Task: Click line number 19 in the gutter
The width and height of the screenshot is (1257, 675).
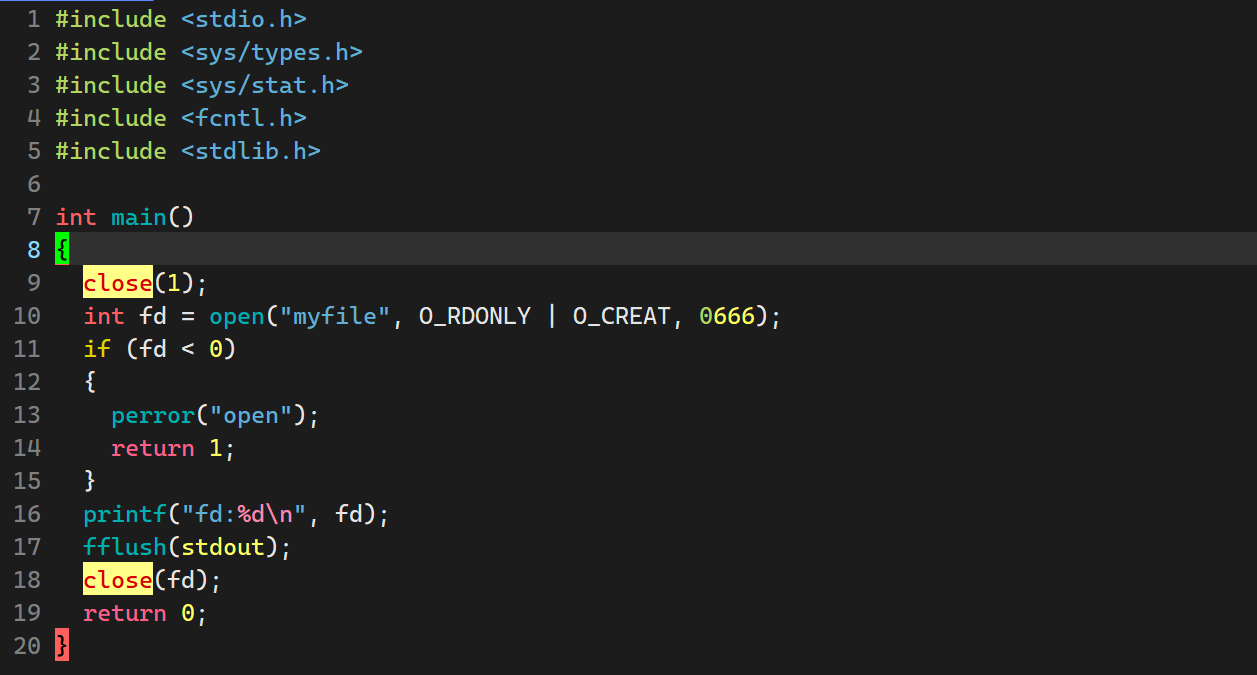Action: click(28, 613)
